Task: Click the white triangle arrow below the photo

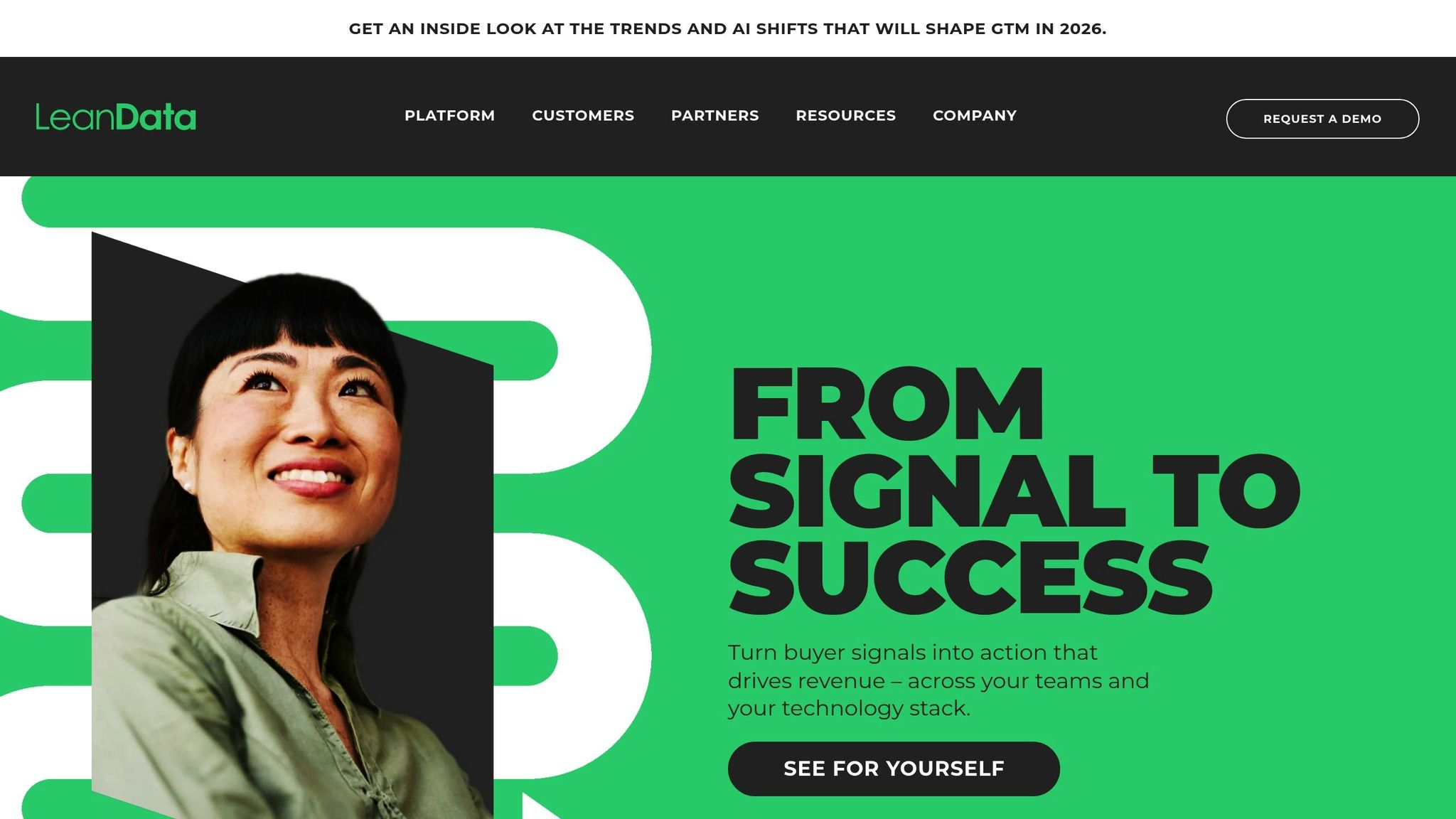Action: coord(540,806)
